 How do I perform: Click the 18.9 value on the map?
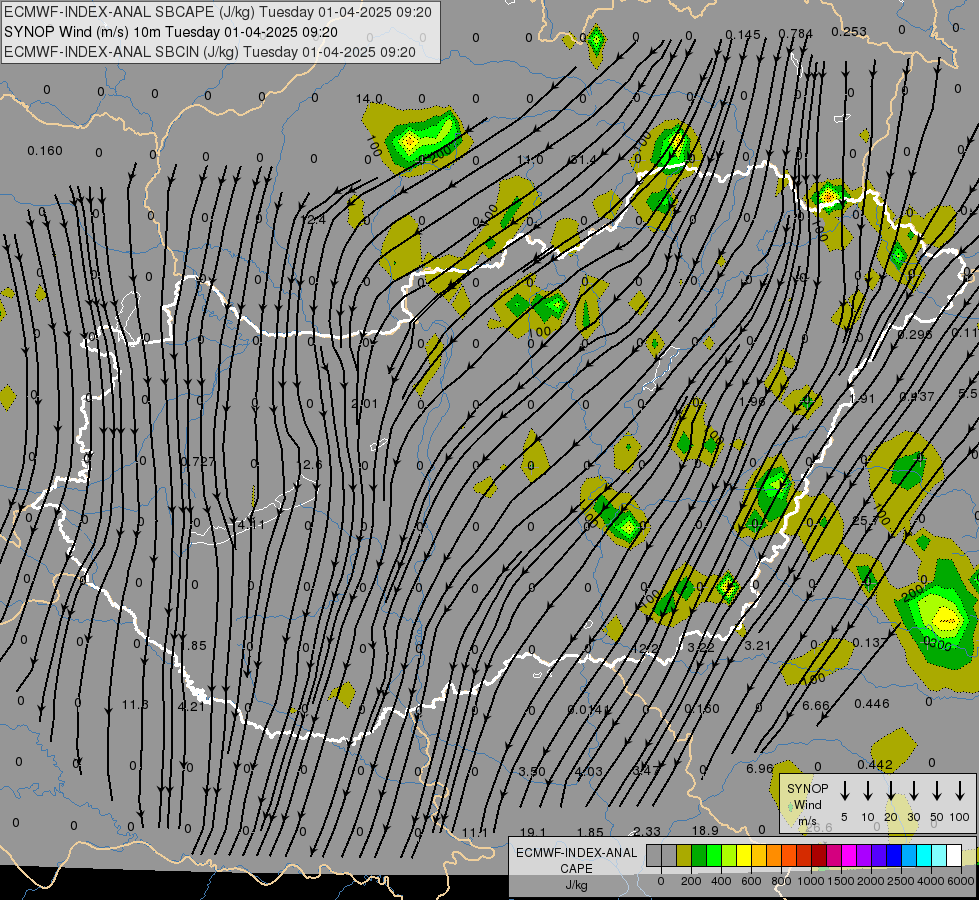(705, 830)
